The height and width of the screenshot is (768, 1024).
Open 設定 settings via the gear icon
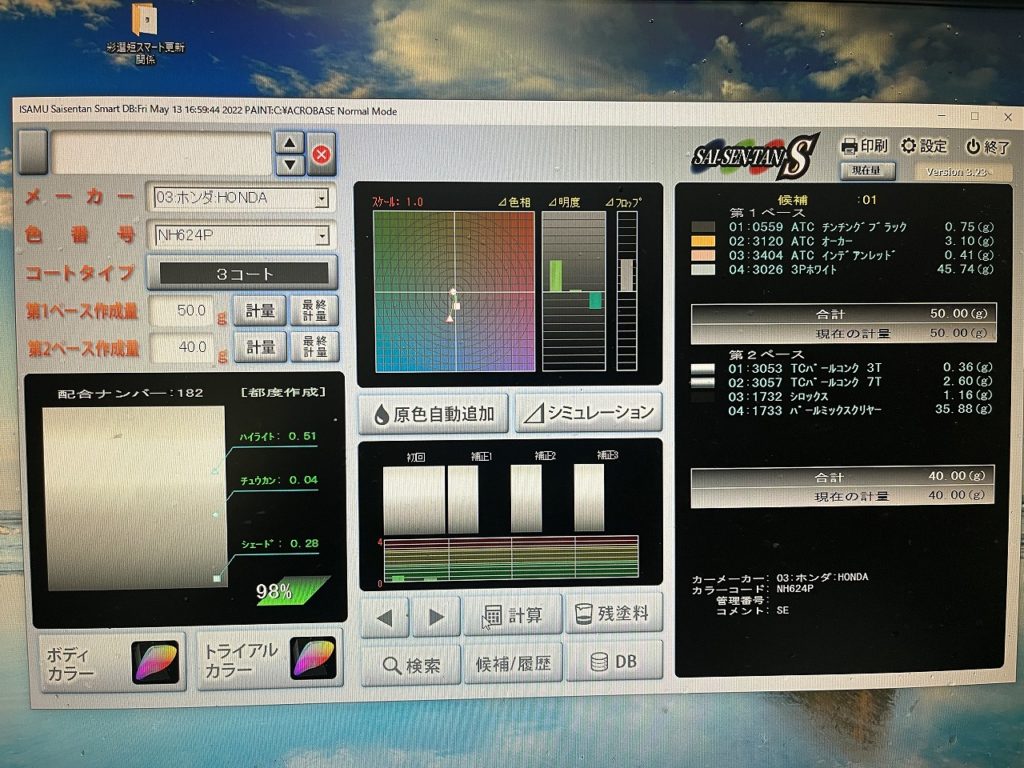click(x=908, y=146)
